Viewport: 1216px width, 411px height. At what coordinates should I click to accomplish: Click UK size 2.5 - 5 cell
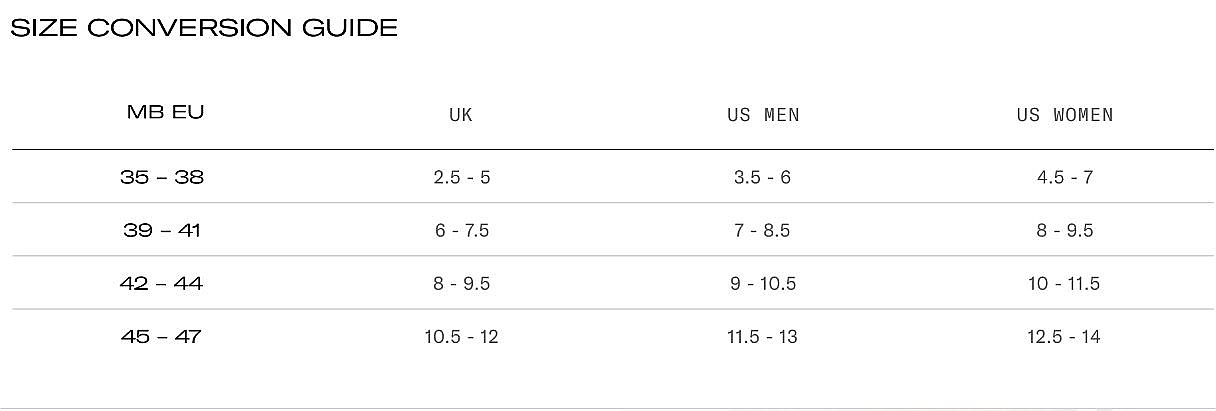click(x=462, y=177)
